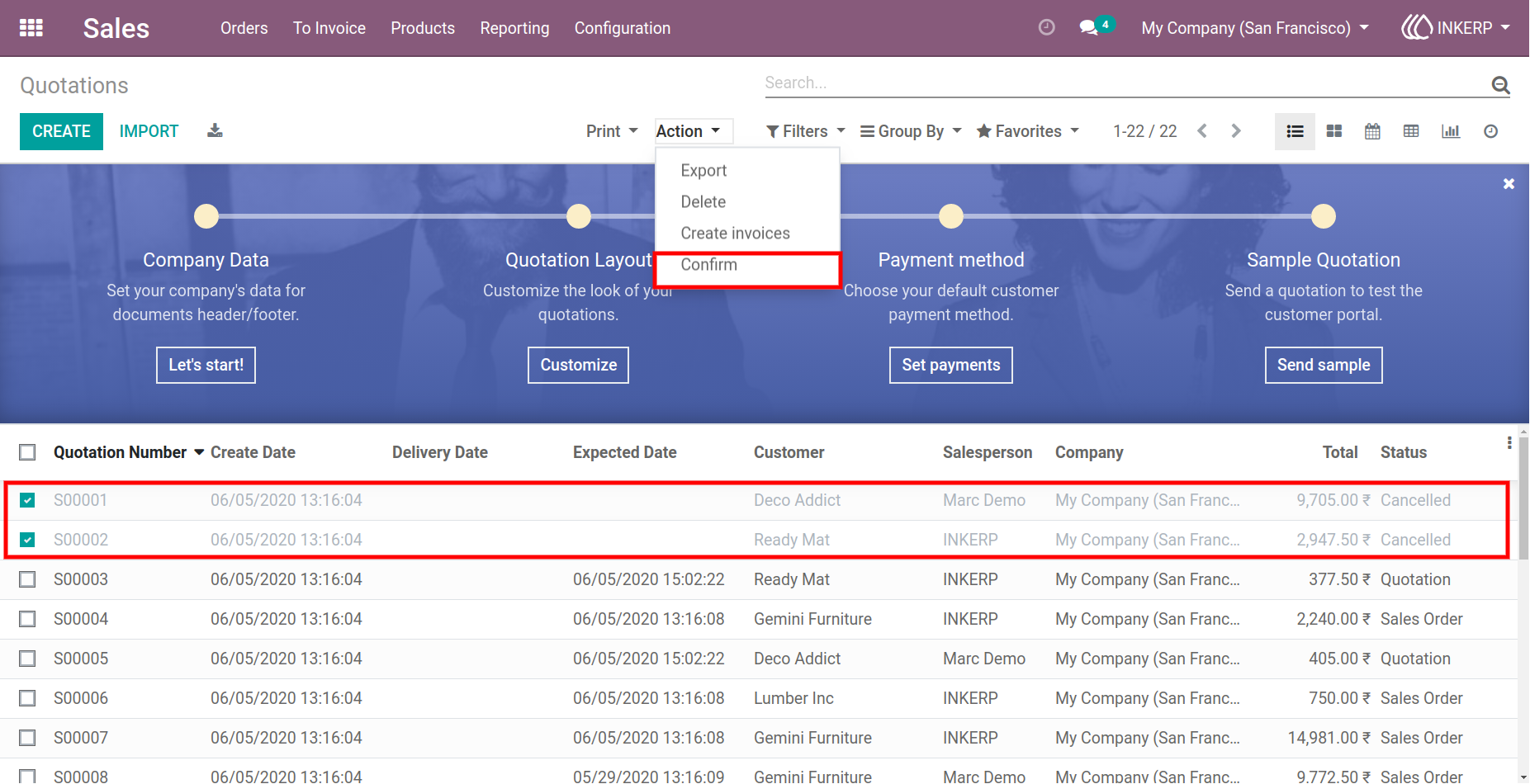This screenshot has height=784, width=1530.
Task: Switch to activity view clock icon
Action: [1490, 131]
